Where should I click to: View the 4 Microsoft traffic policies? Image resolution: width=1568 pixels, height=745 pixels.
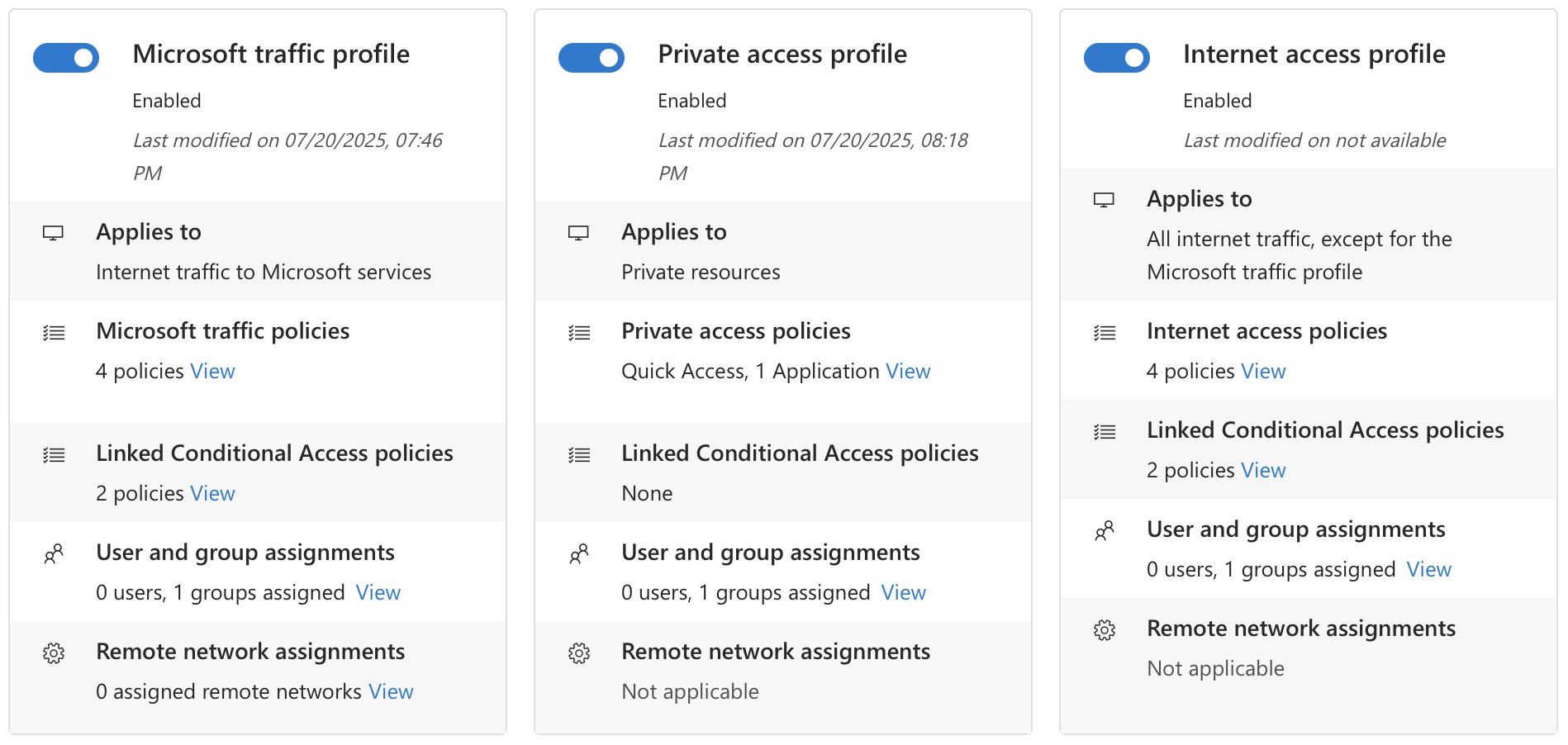point(212,372)
